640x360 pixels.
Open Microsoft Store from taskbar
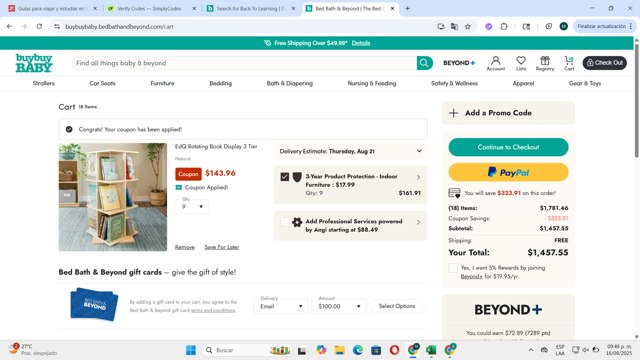click(376, 350)
